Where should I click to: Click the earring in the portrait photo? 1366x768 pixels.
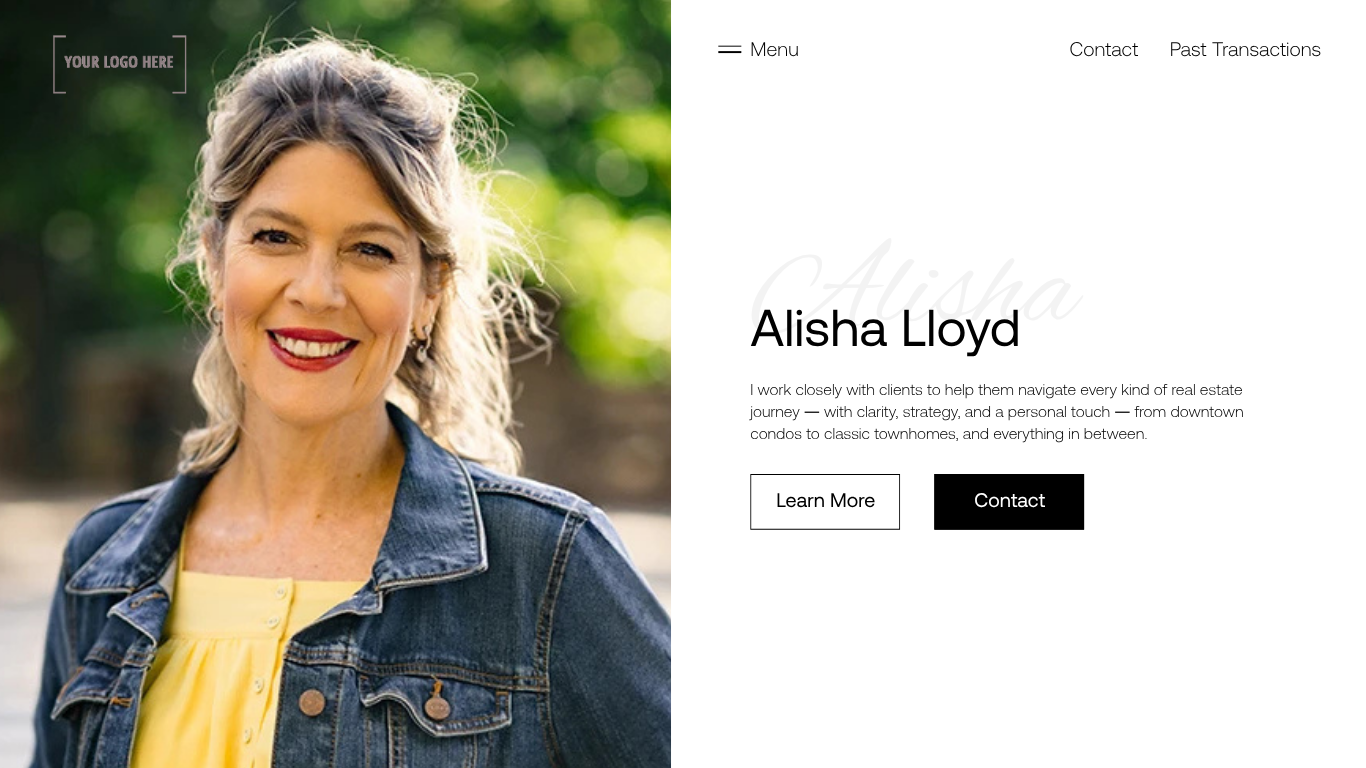pyautogui.click(x=421, y=342)
